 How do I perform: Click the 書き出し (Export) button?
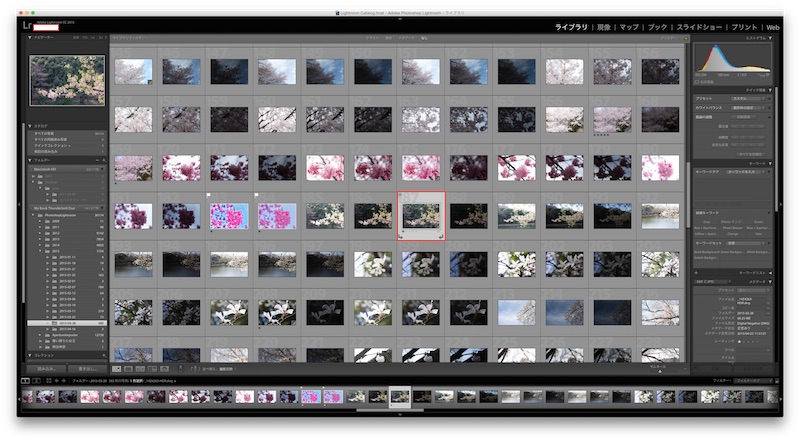(x=88, y=369)
